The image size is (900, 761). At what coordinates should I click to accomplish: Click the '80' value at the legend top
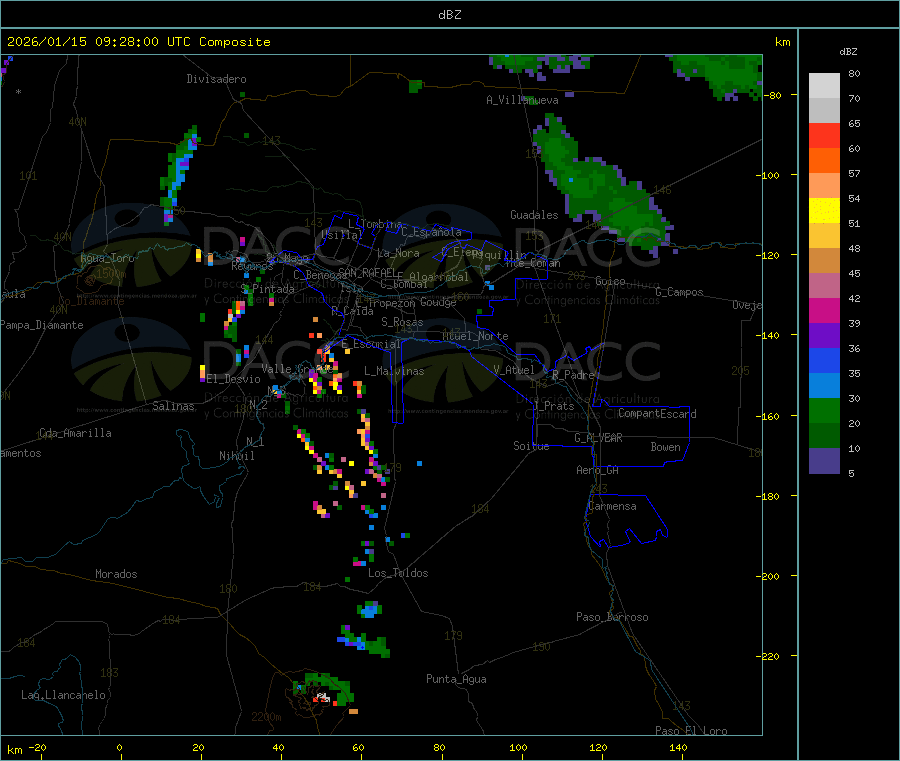854,73
